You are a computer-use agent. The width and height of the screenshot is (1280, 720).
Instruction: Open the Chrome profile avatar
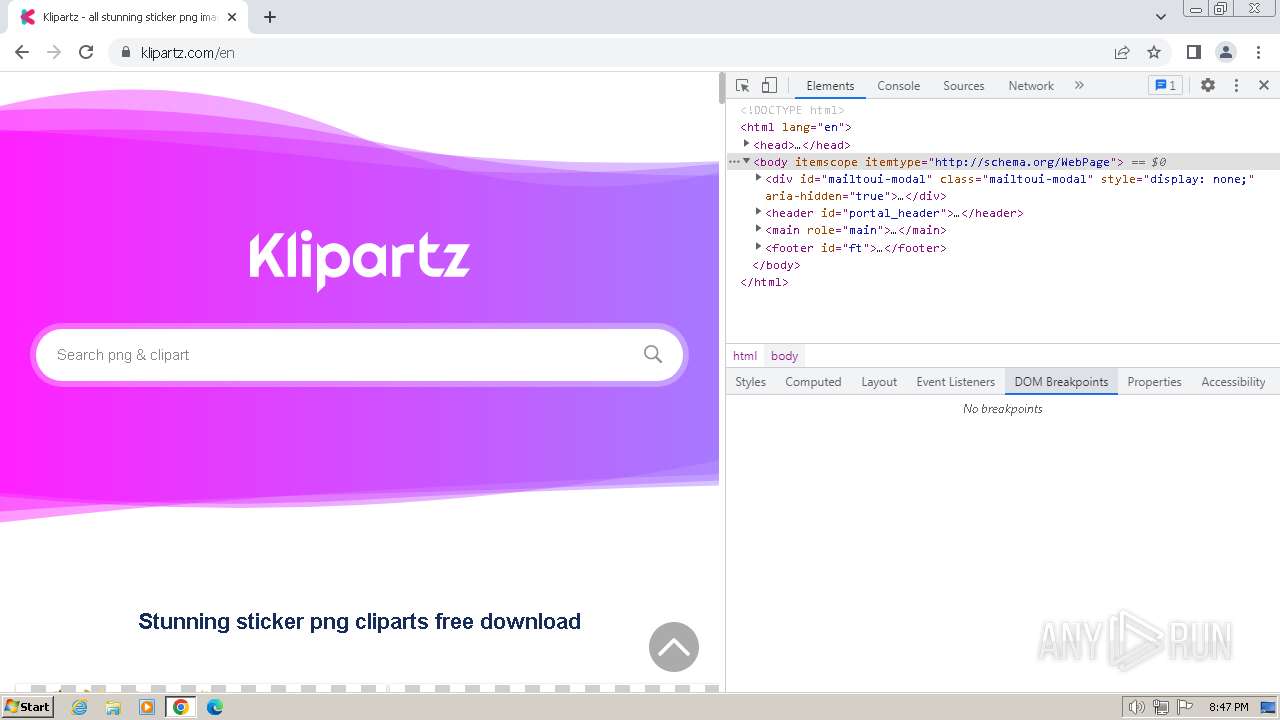[1225, 52]
